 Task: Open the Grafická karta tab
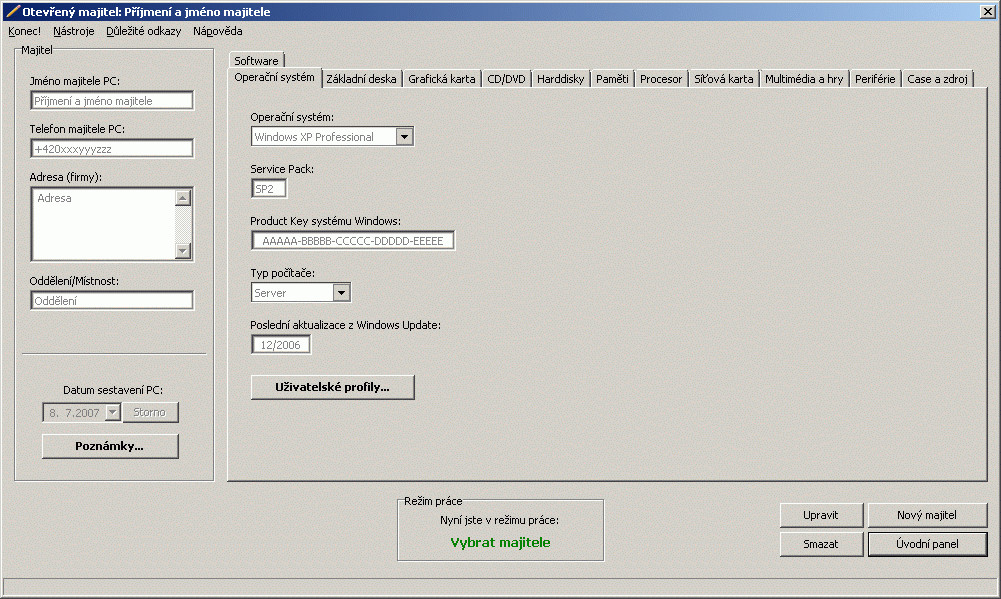coord(442,79)
